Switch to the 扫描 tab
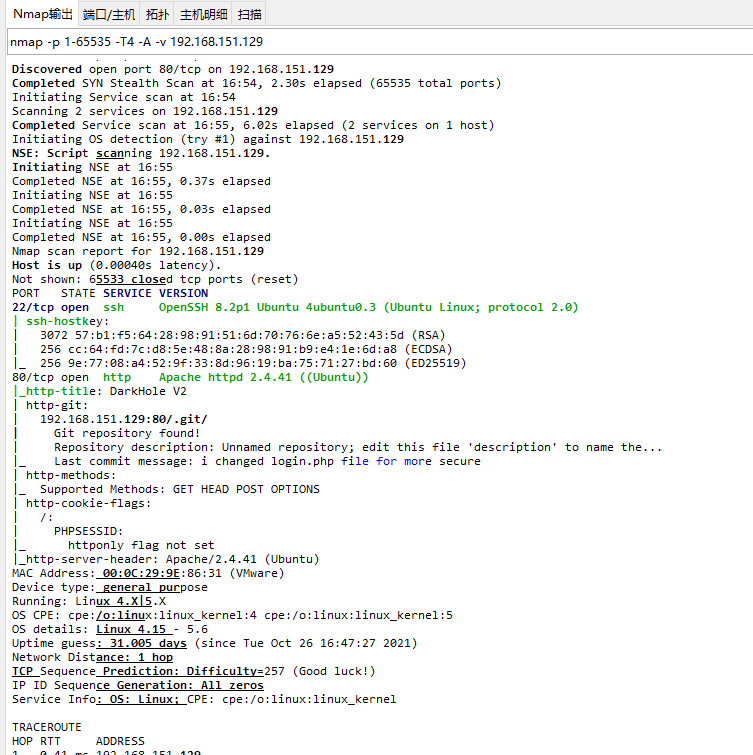The height and width of the screenshot is (755, 753). pyautogui.click(x=251, y=14)
